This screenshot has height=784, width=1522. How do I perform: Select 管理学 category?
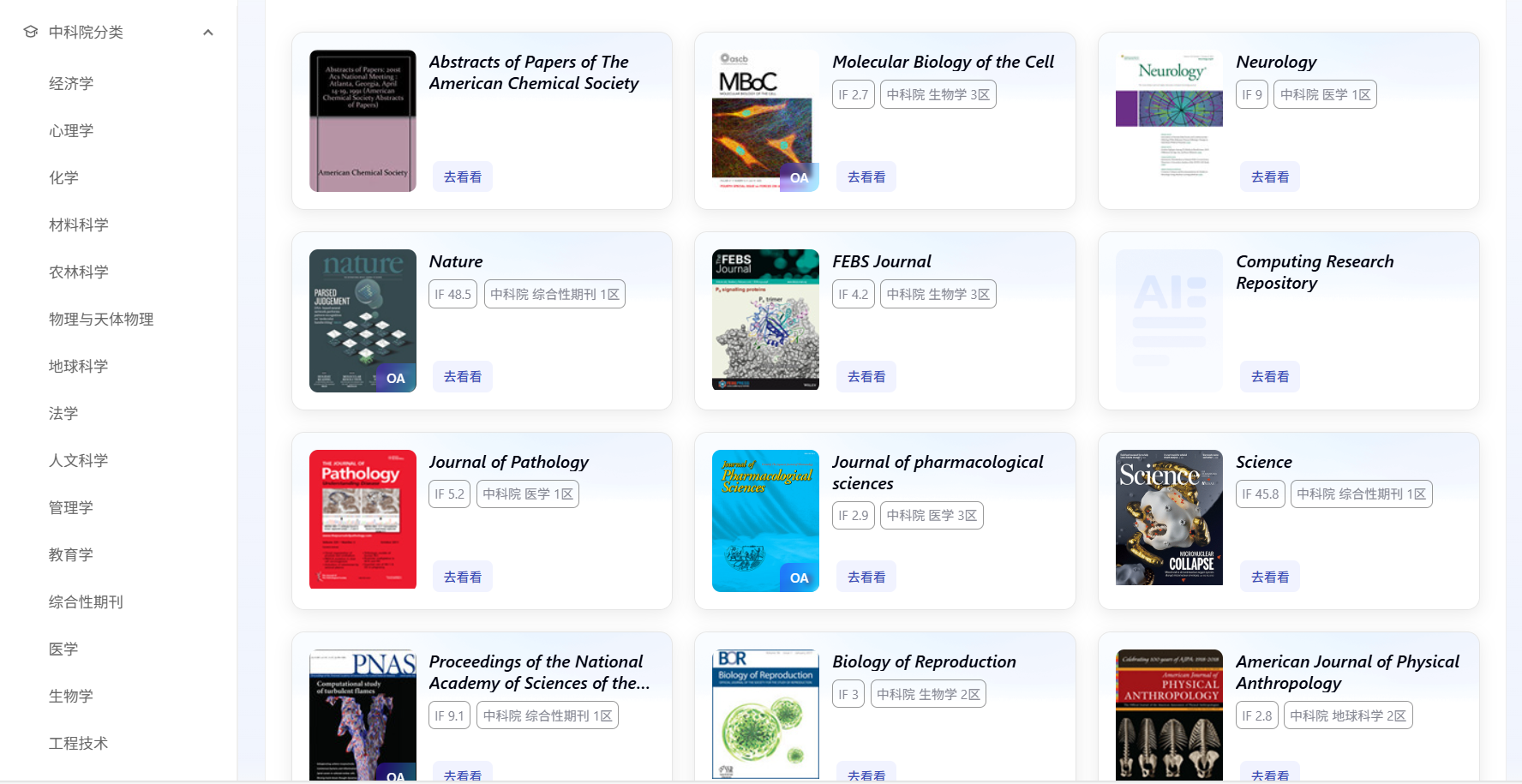tap(71, 507)
